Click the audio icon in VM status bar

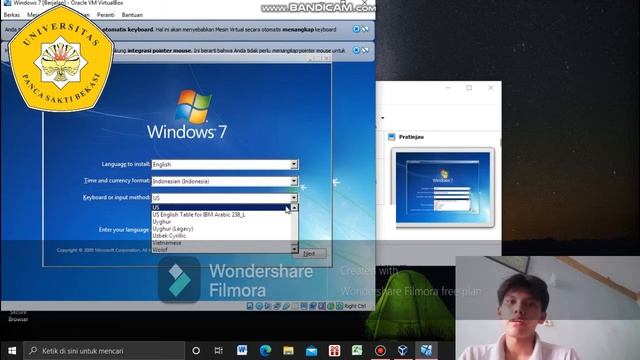click(268, 306)
